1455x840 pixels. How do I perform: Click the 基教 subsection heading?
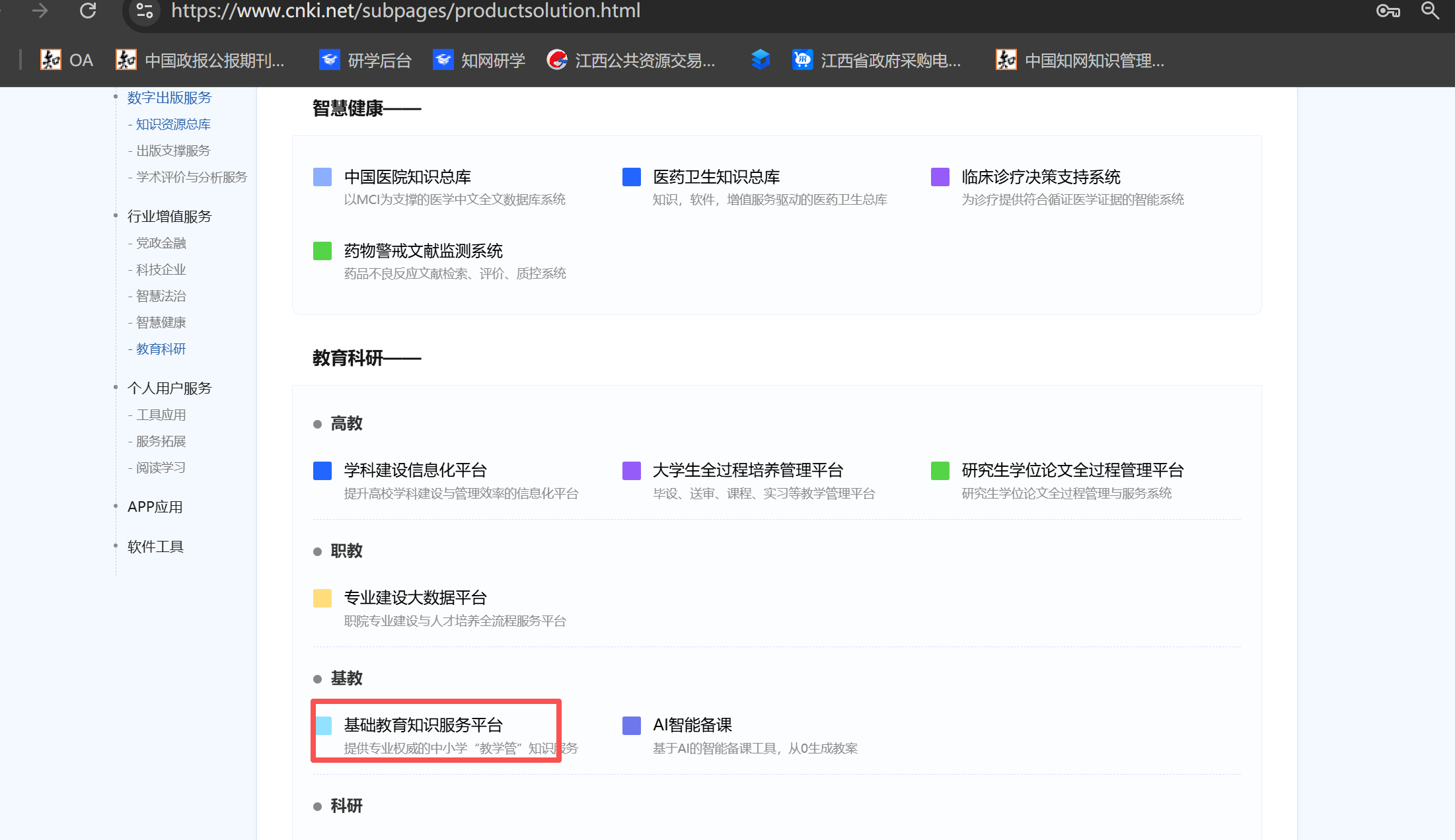(346, 678)
